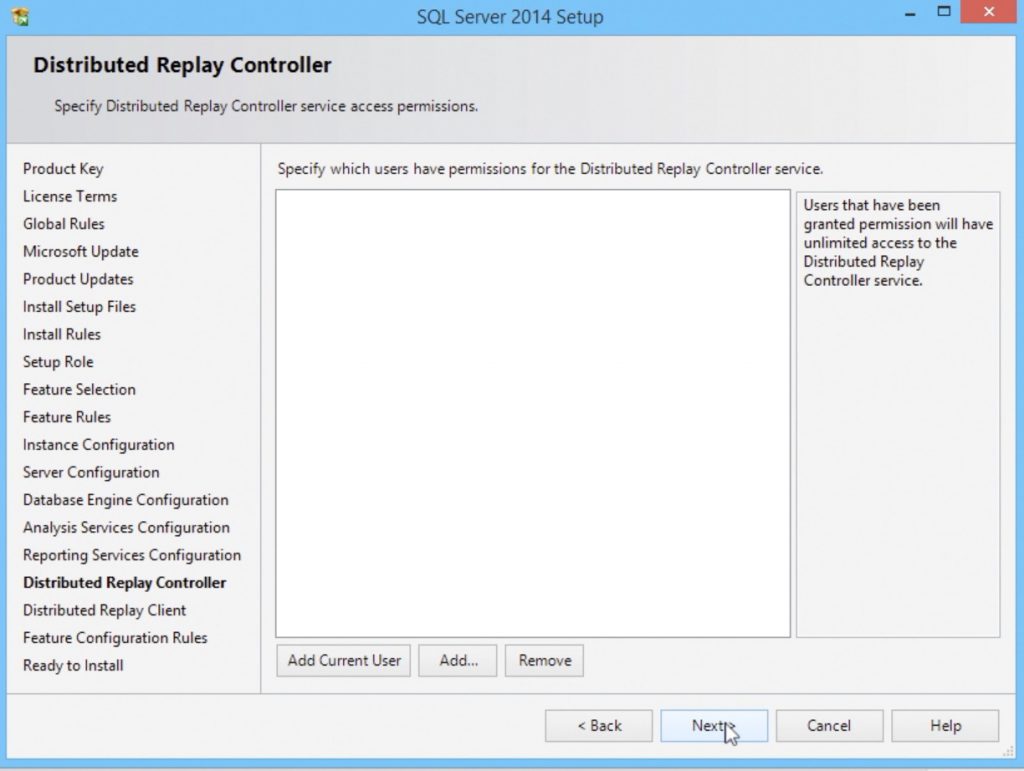The width and height of the screenshot is (1024, 771).
Task: Click the Distributed Replay Controller page heading
Action: click(x=182, y=65)
